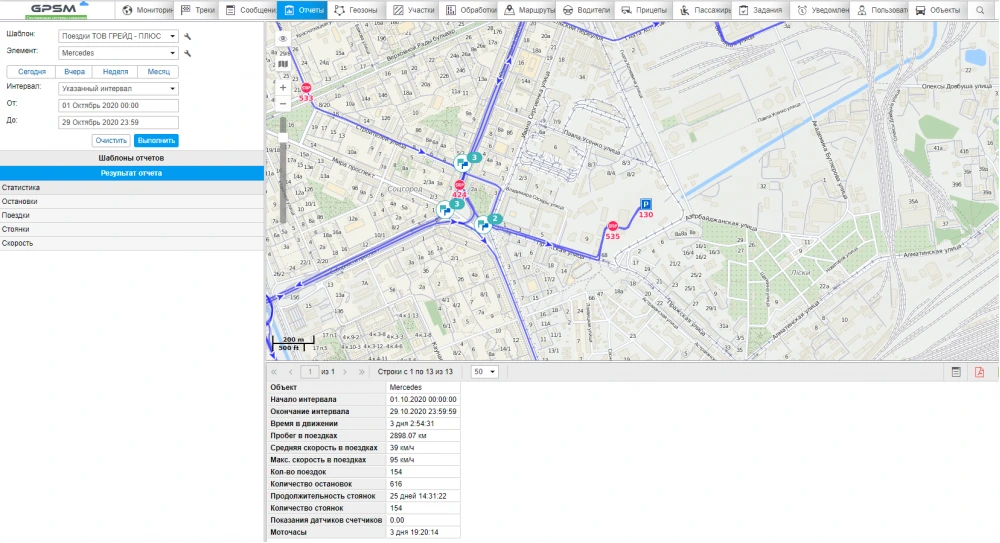
Task: Click the stop marker 533 on map
Action: coord(306,88)
